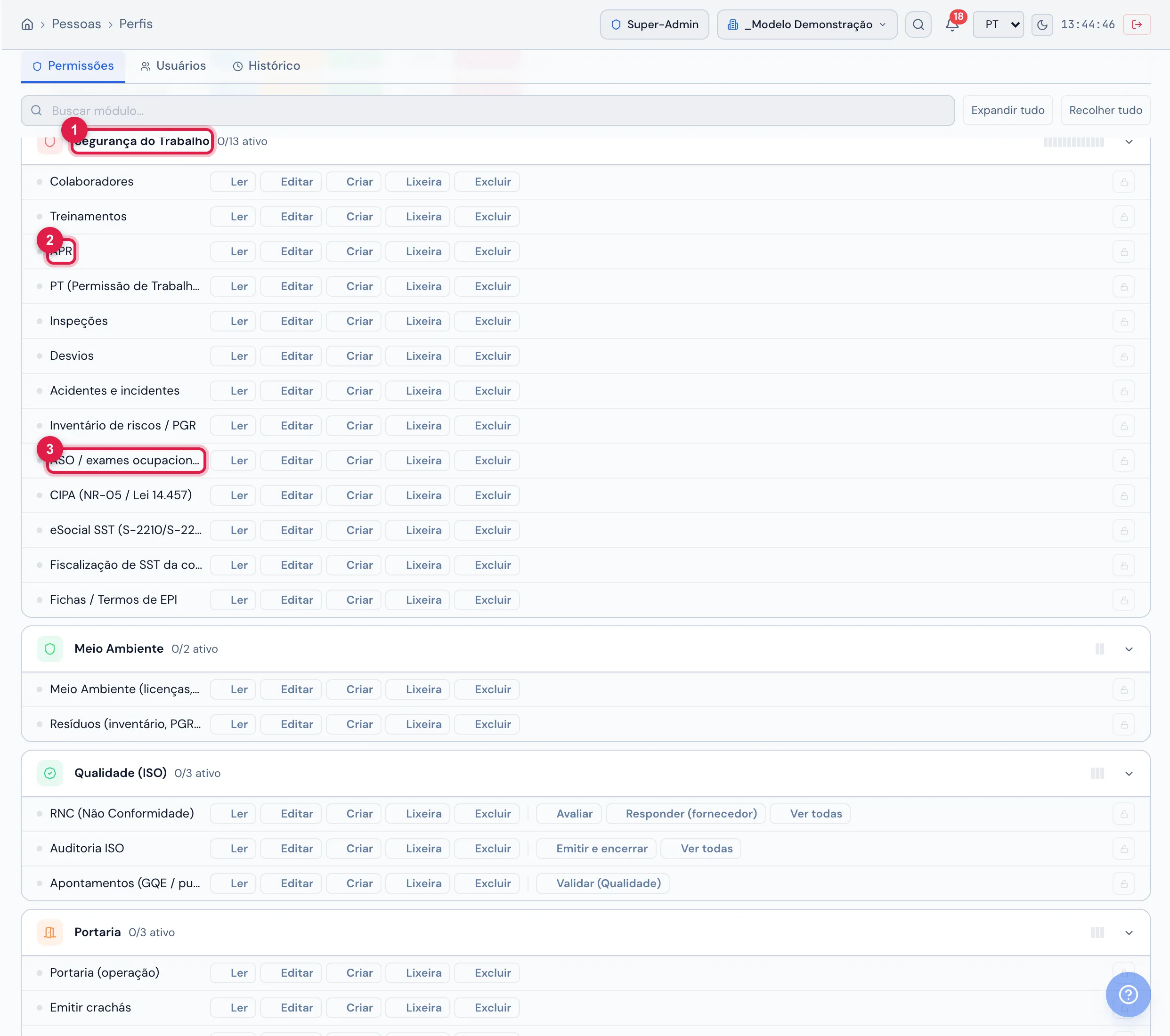Toggle dark mode moon icon

1042,24
